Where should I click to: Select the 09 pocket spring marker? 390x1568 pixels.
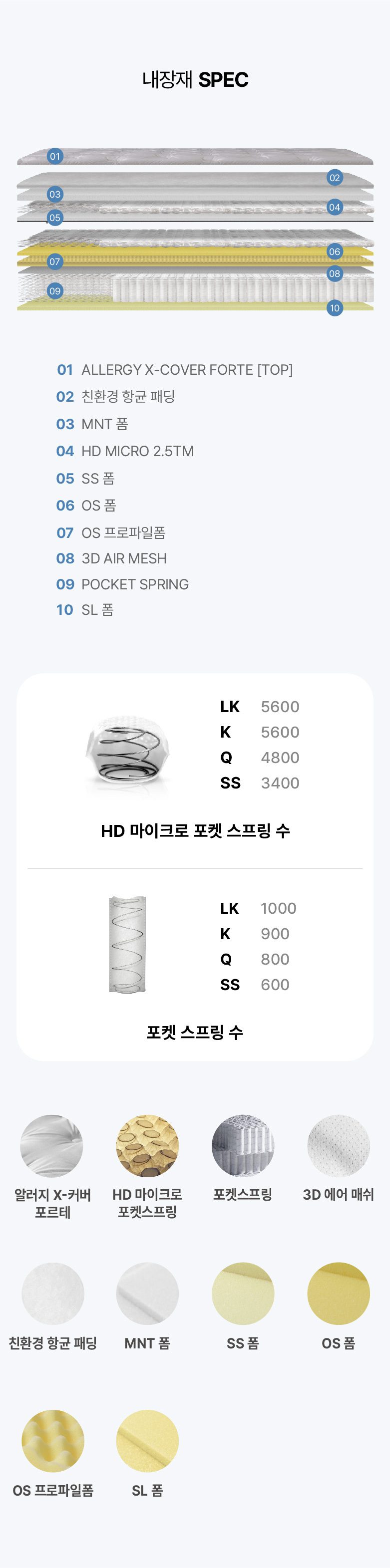(55, 291)
